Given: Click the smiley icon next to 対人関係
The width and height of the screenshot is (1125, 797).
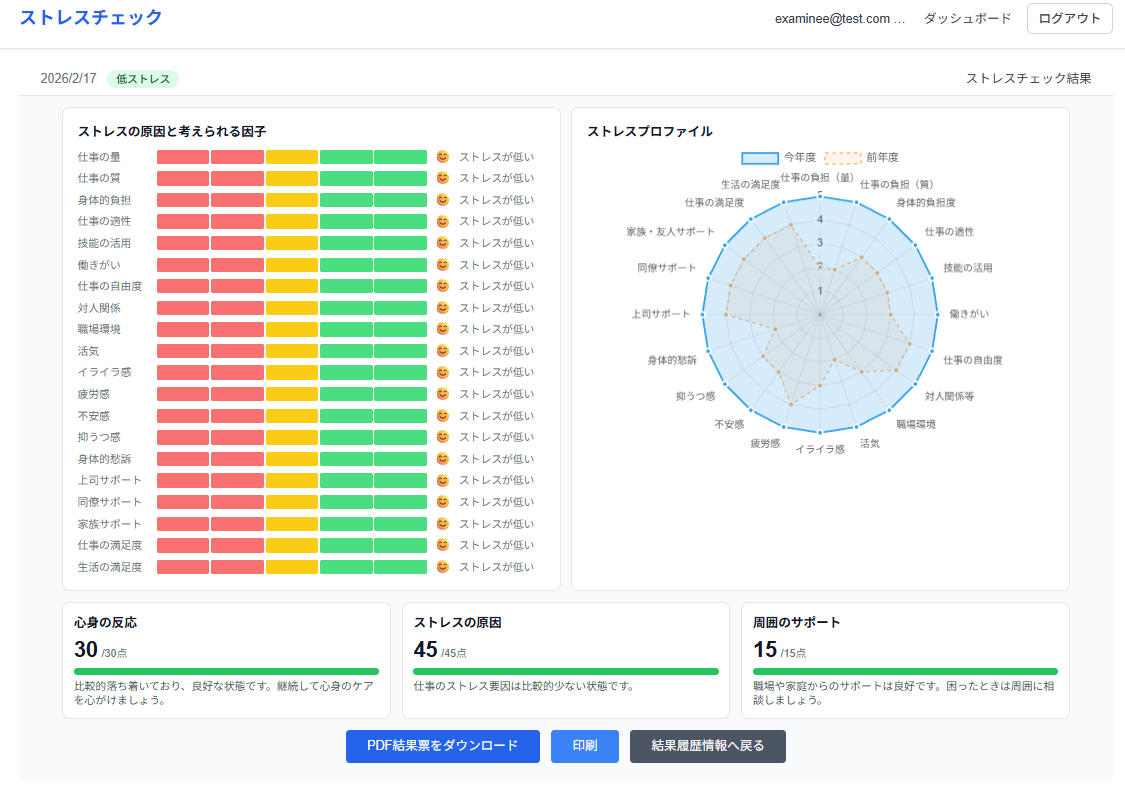Looking at the screenshot, I should (x=443, y=308).
